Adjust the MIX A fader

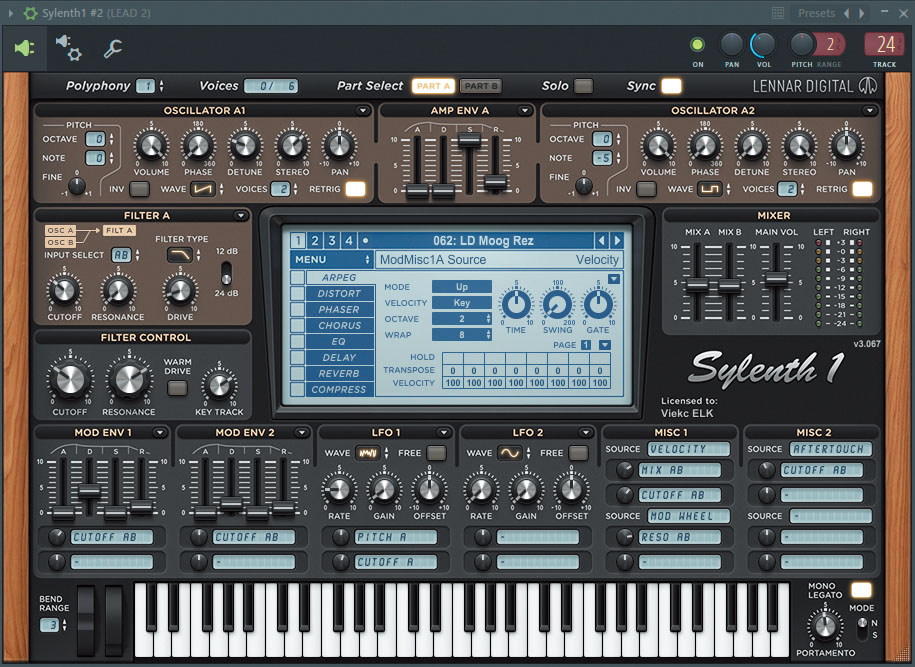point(697,285)
